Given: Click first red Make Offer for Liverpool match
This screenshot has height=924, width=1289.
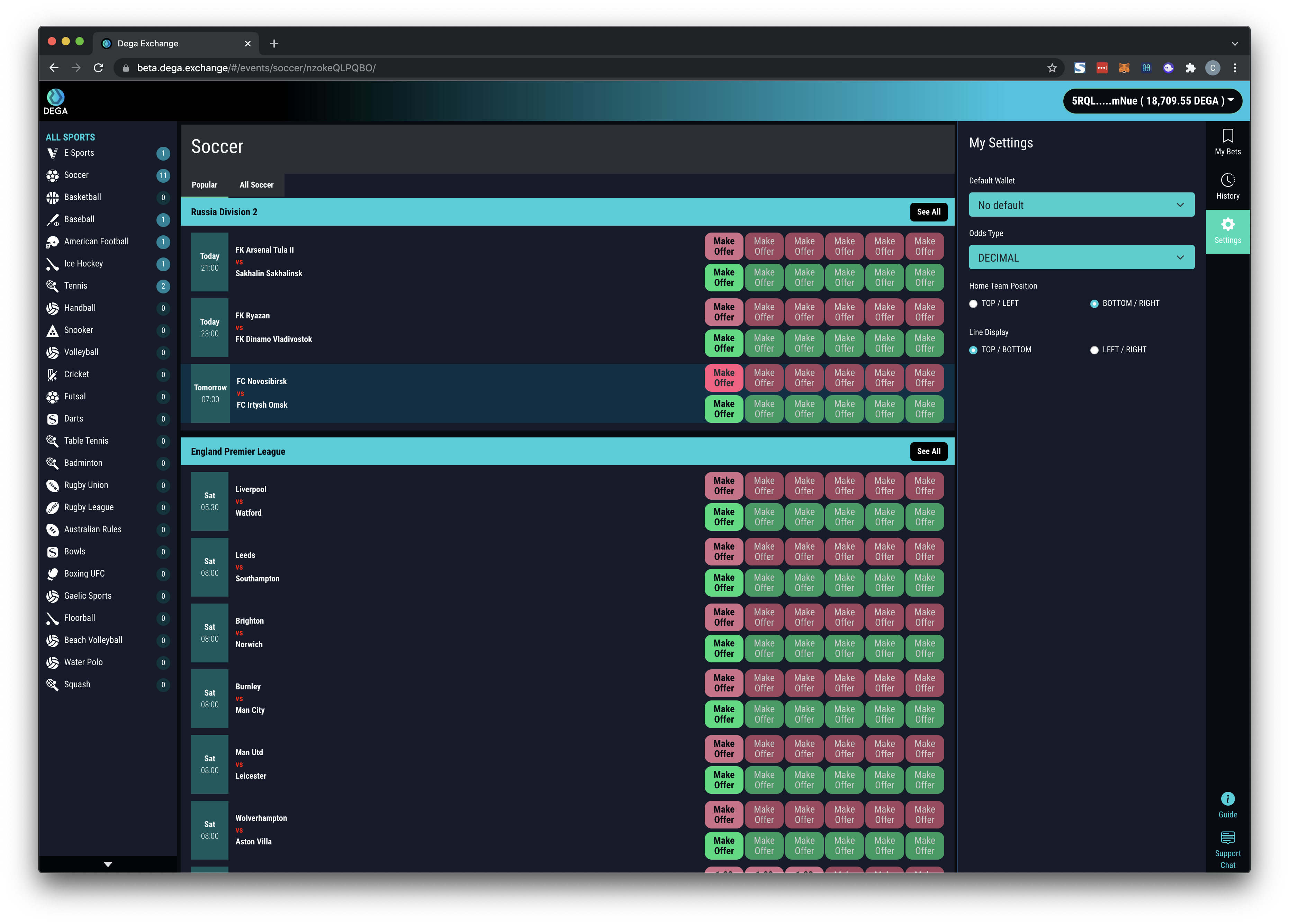Looking at the screenshot, I should click(x=723, y=486).
